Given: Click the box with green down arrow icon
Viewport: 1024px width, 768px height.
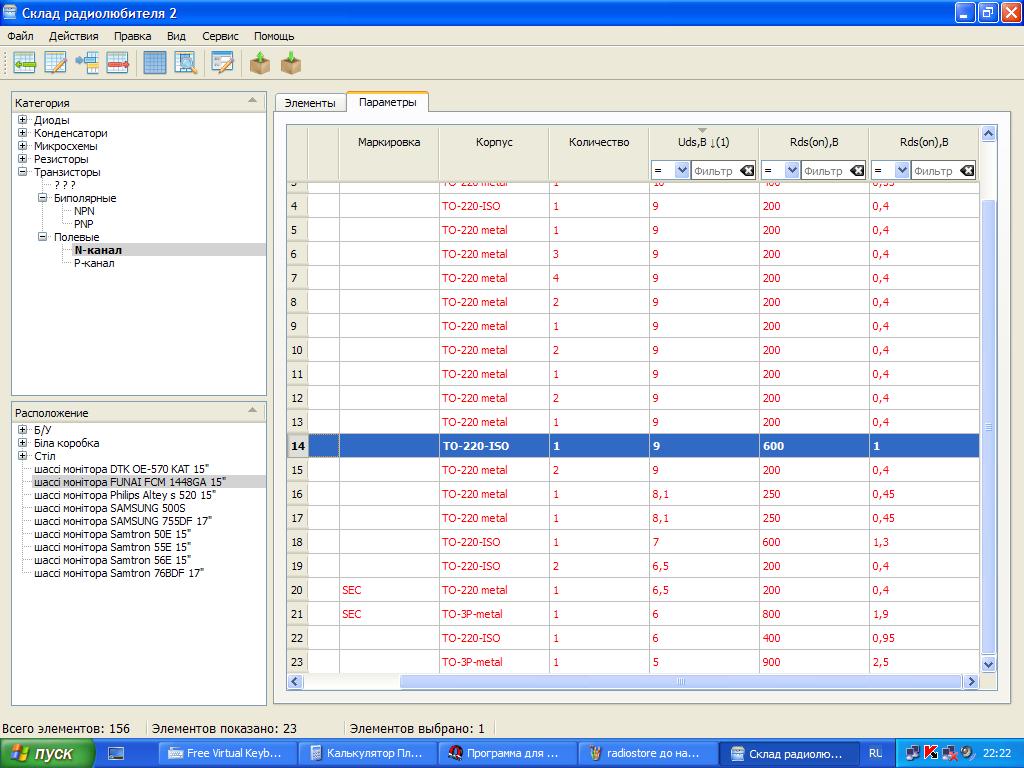Looking at the screenshot, I should (291, 63).
